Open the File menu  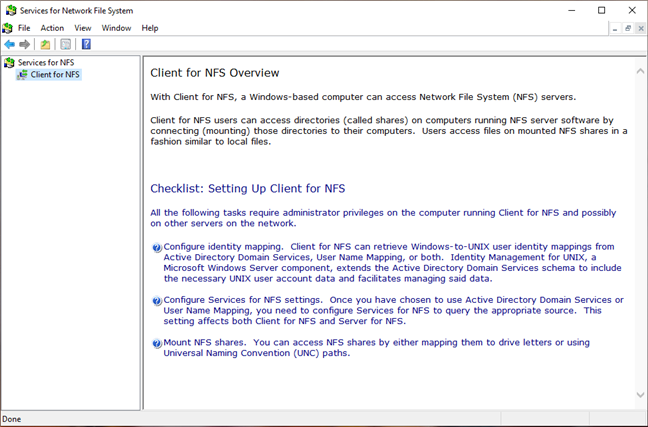pos(24,28)
